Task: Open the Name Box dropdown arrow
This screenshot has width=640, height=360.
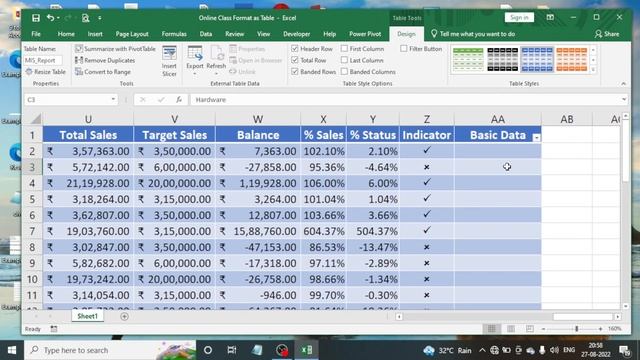Action: point(113,100)
